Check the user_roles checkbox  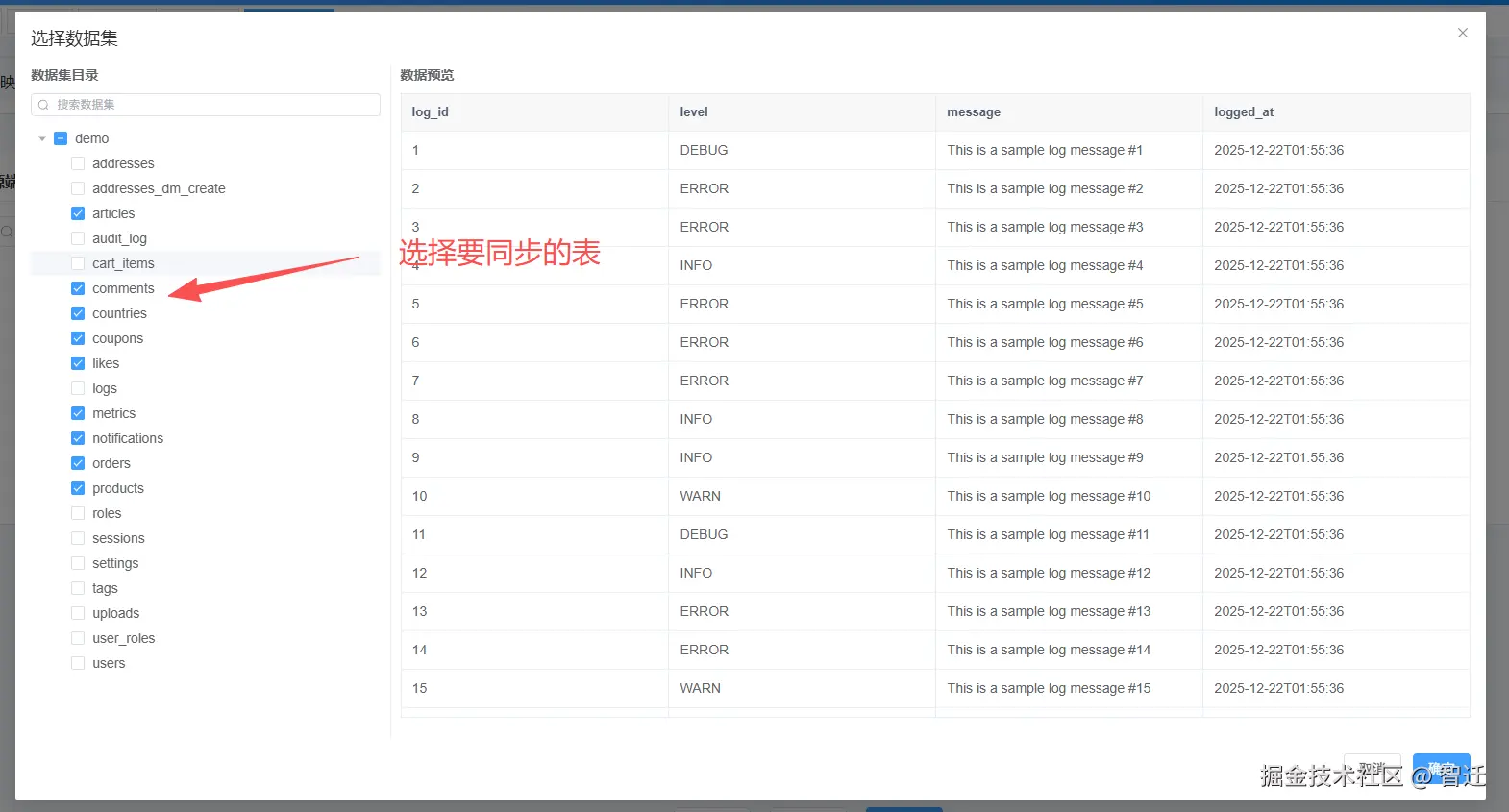coord(78,638)
